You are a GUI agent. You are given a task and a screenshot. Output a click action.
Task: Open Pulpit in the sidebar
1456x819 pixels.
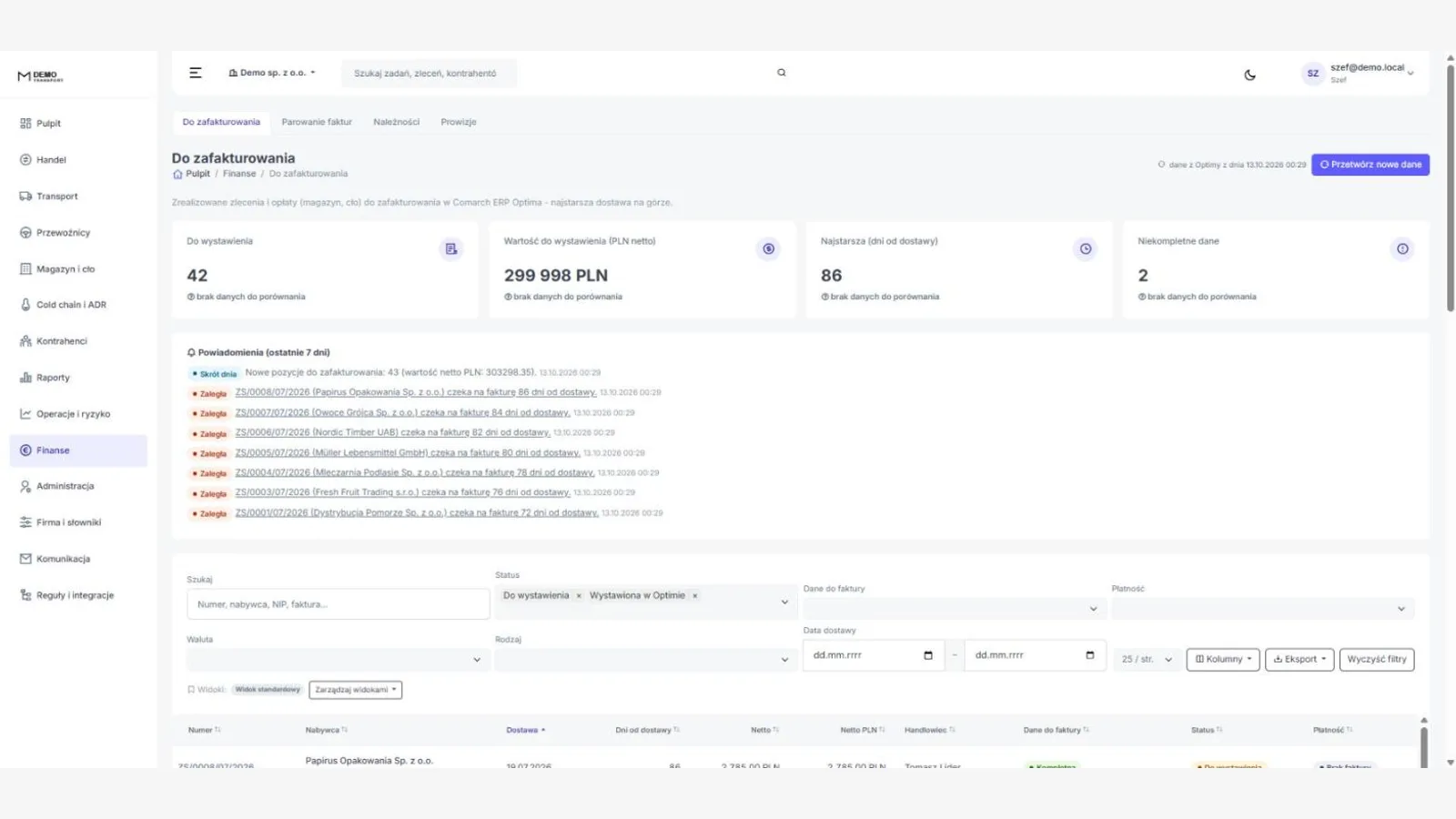[x=78, y=124]
